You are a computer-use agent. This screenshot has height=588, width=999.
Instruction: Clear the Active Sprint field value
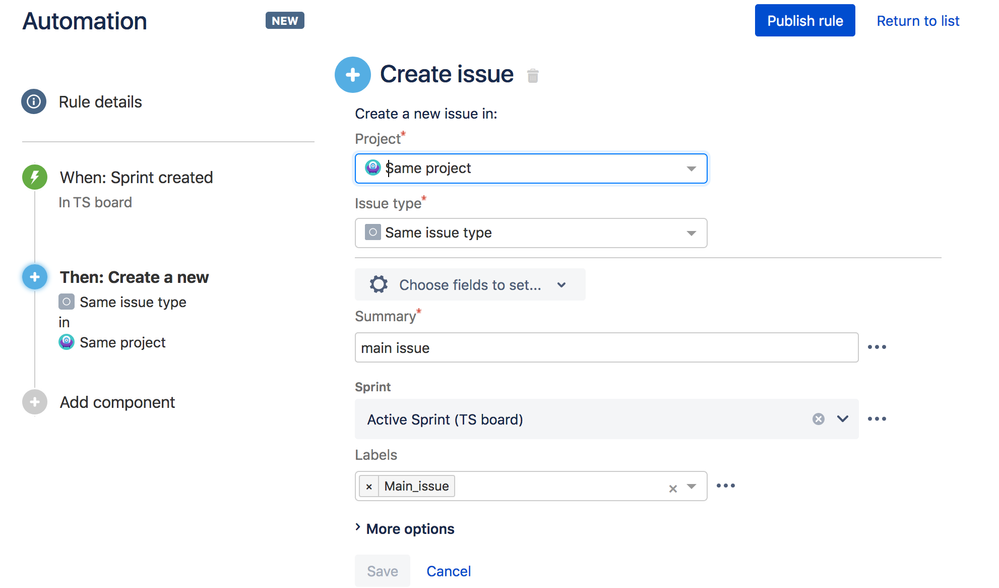818,419
